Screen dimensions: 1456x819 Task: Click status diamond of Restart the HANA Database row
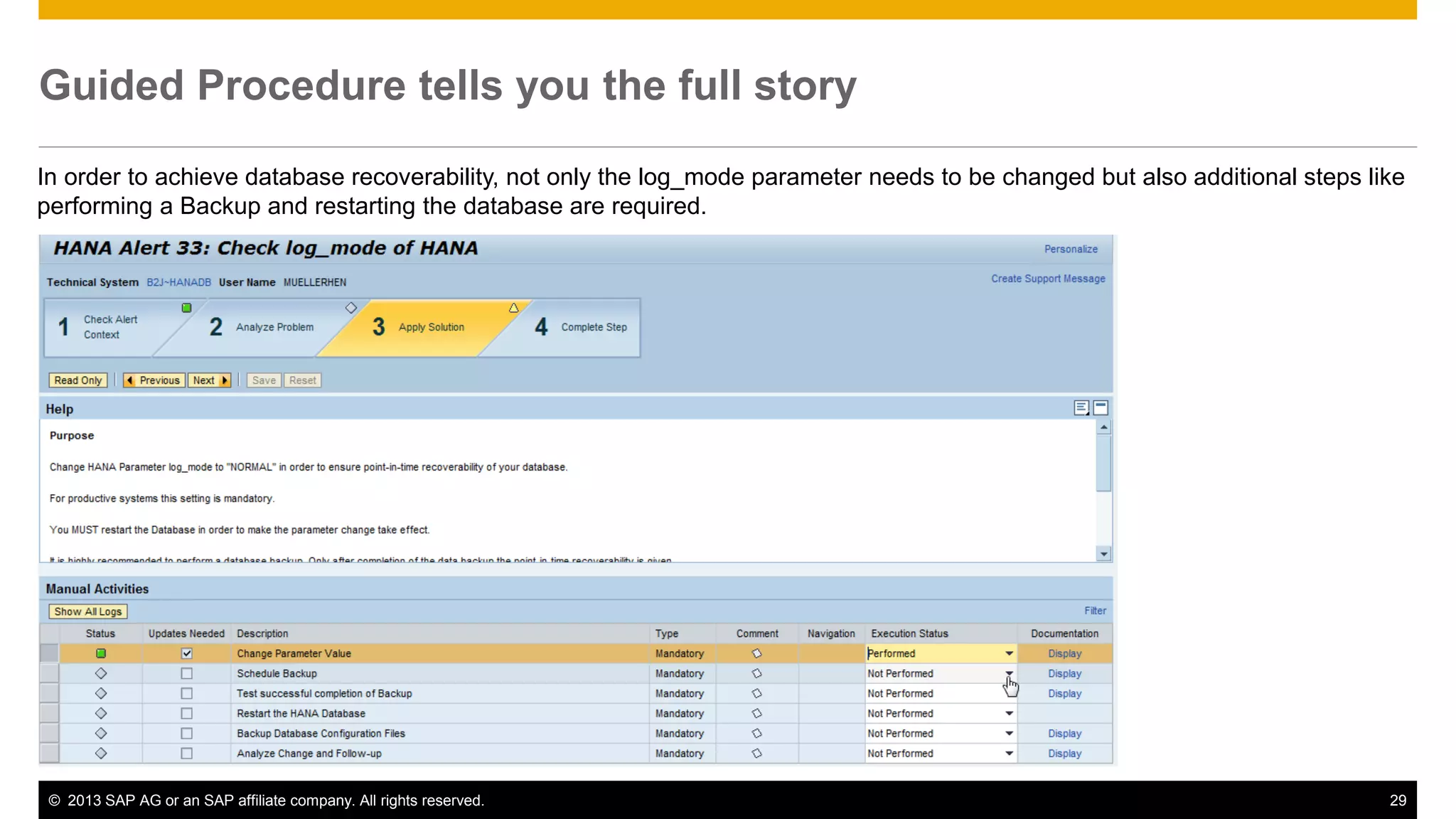pos(101,713)
